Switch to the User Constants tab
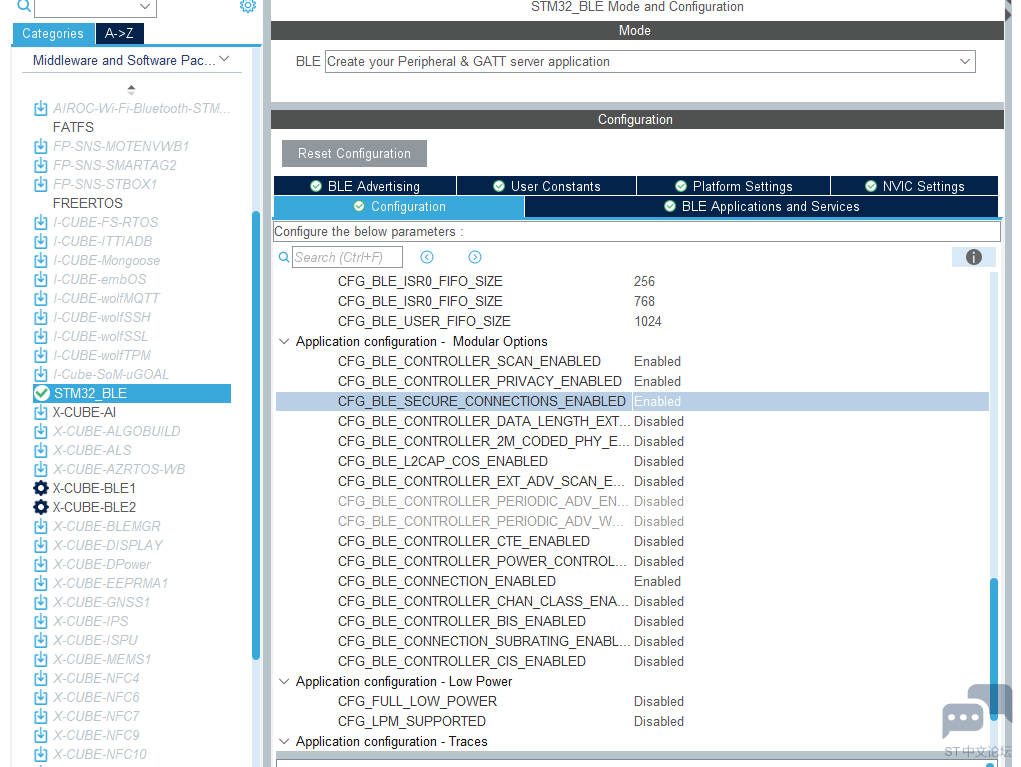This screenshot has height=767, width=1021. [547, 186]
